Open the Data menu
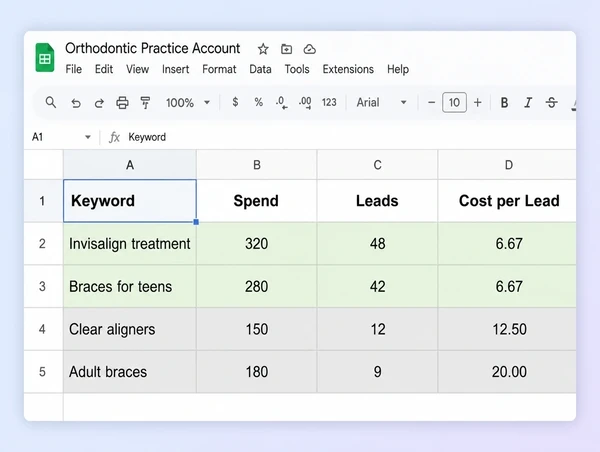 coord(260,69)
